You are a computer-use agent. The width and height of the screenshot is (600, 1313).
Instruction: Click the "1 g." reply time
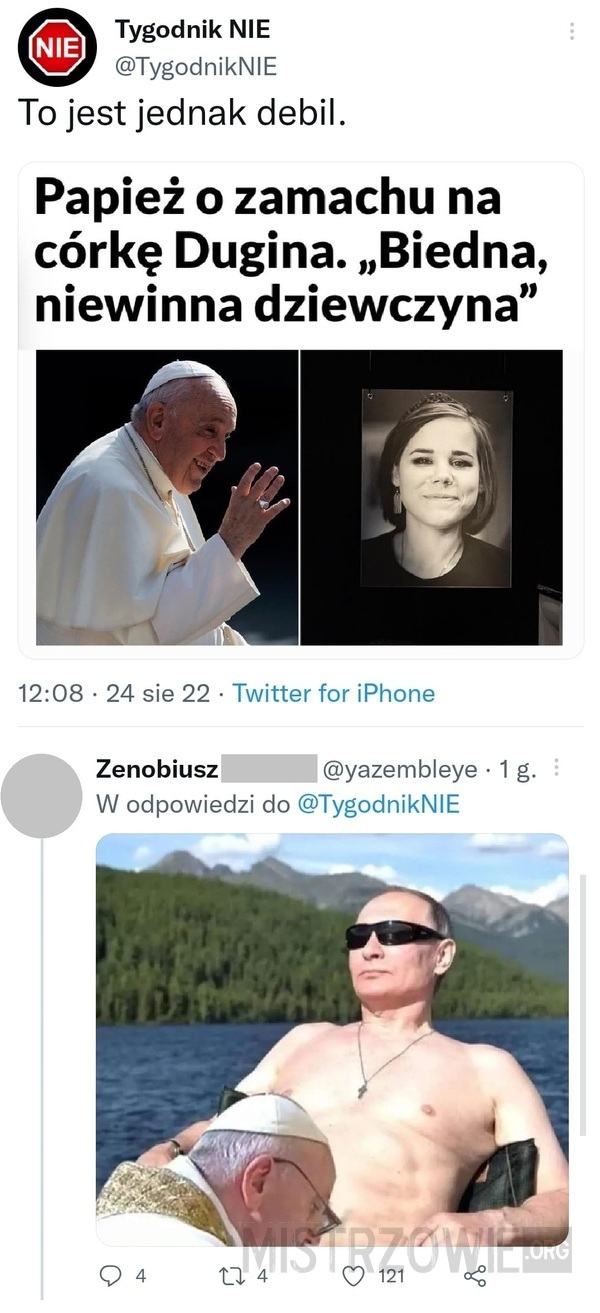tap(518, 770)
